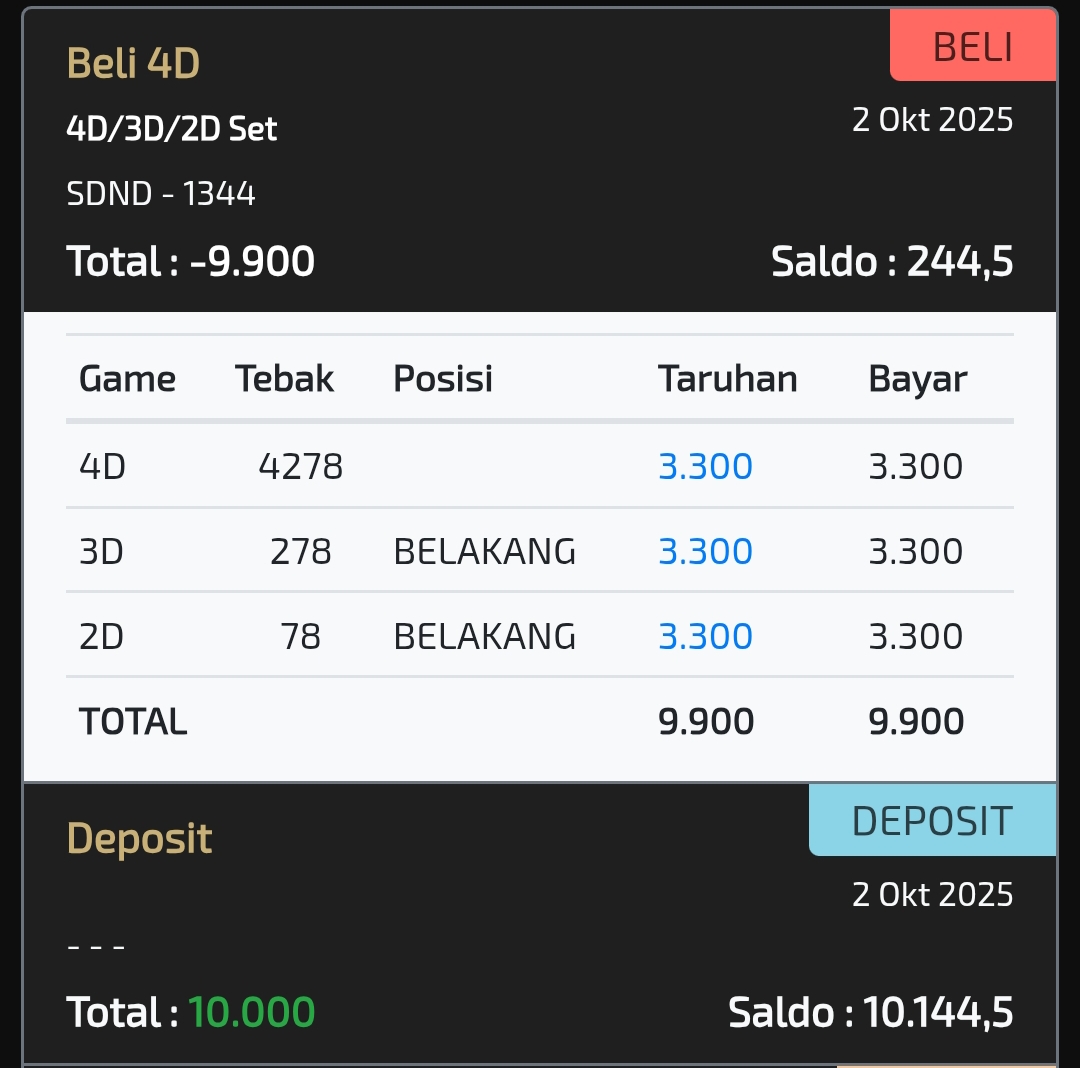The image size is (1080, 1068).
Task: Open the Beli 4D transaction title
Action: click(x=133, y=64)
